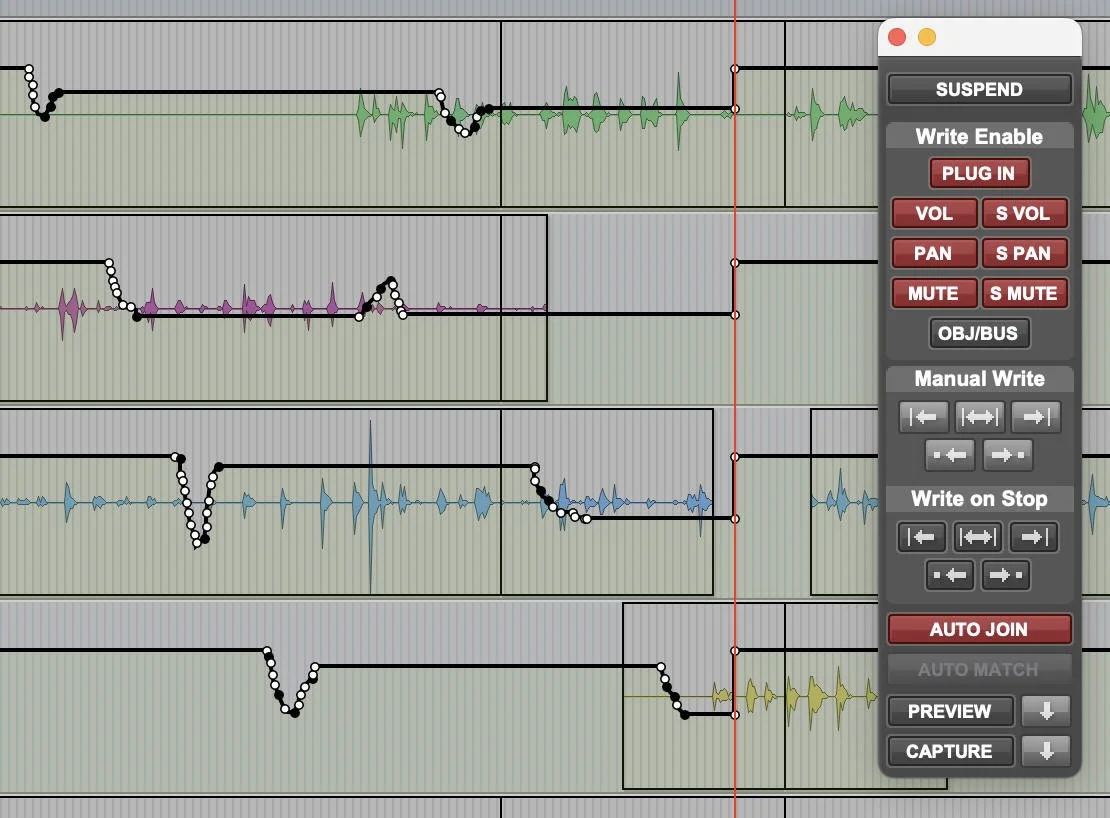Click yellow track breakpoint at playhead bottom
Screen dimensions: 1110x818
click(735, 715)
